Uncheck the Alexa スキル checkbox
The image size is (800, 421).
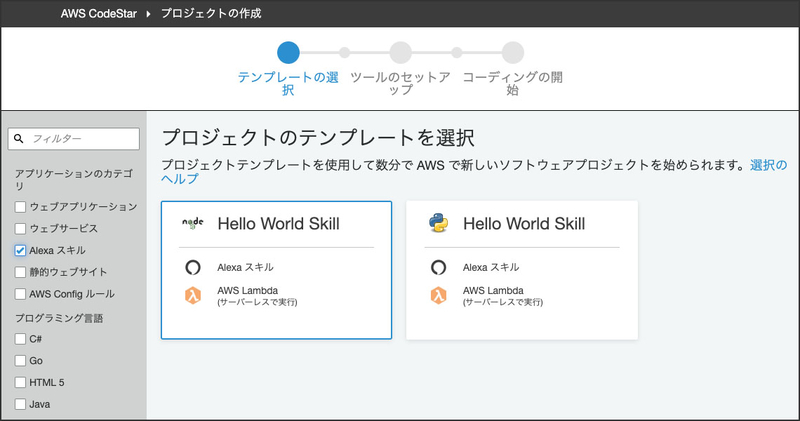(x=20, y=251)
